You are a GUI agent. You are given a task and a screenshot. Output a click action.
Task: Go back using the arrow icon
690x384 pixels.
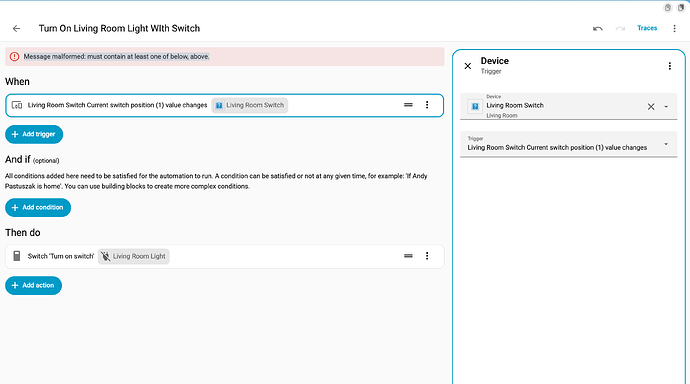pos(16,29)
